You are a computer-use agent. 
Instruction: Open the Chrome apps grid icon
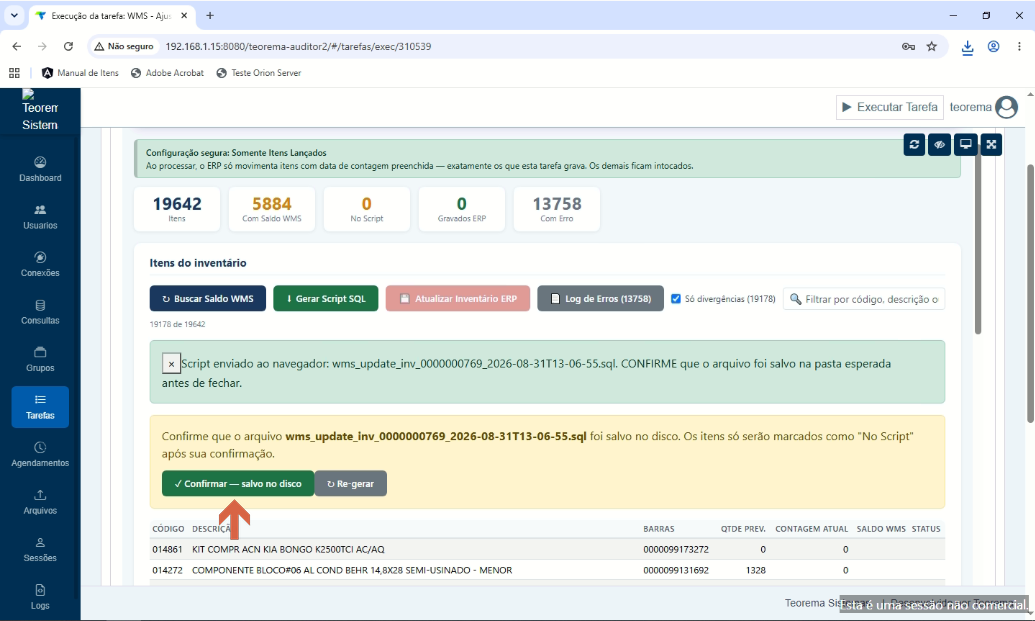point(14,73)
